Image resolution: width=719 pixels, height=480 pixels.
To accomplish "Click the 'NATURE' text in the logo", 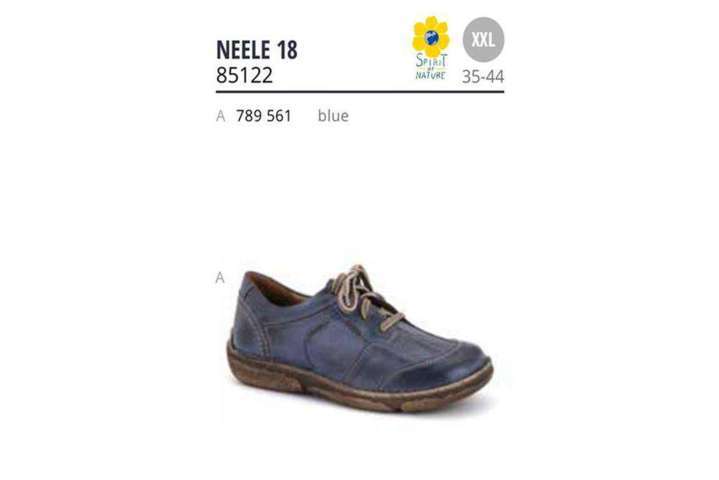I will [430, 76].
